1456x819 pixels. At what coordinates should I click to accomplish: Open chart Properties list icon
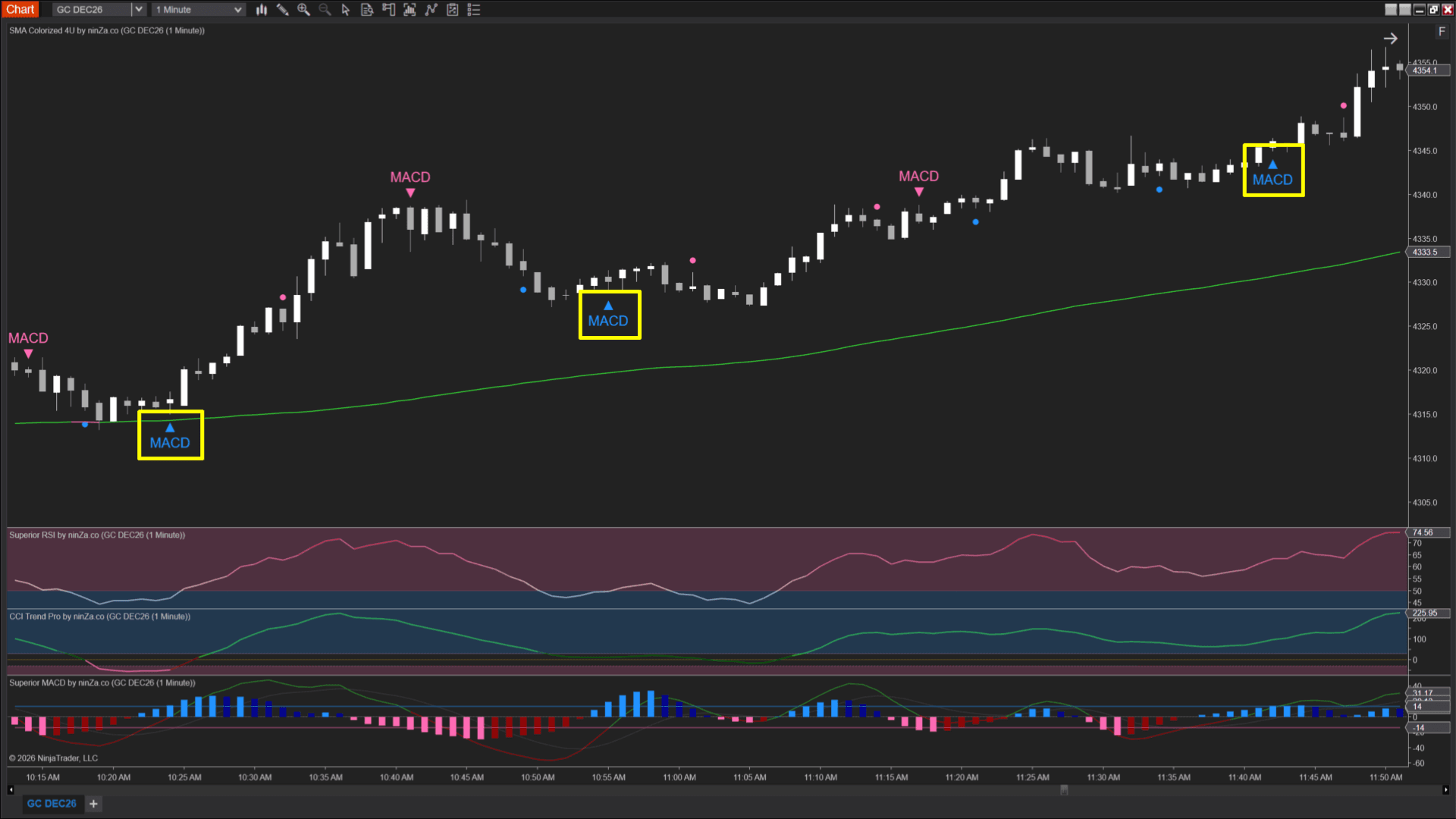click(x=474, y=10)
